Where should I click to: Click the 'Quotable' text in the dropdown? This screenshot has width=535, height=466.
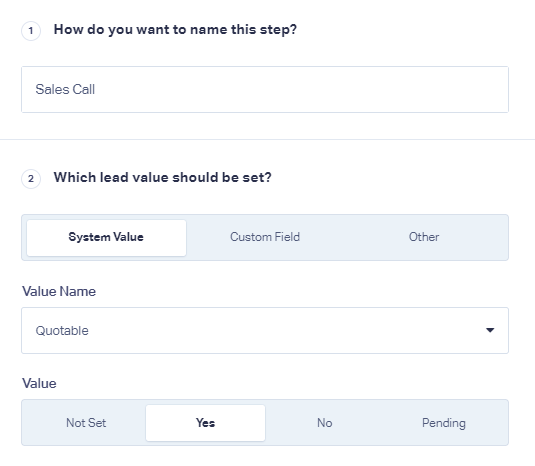[62, 331]
